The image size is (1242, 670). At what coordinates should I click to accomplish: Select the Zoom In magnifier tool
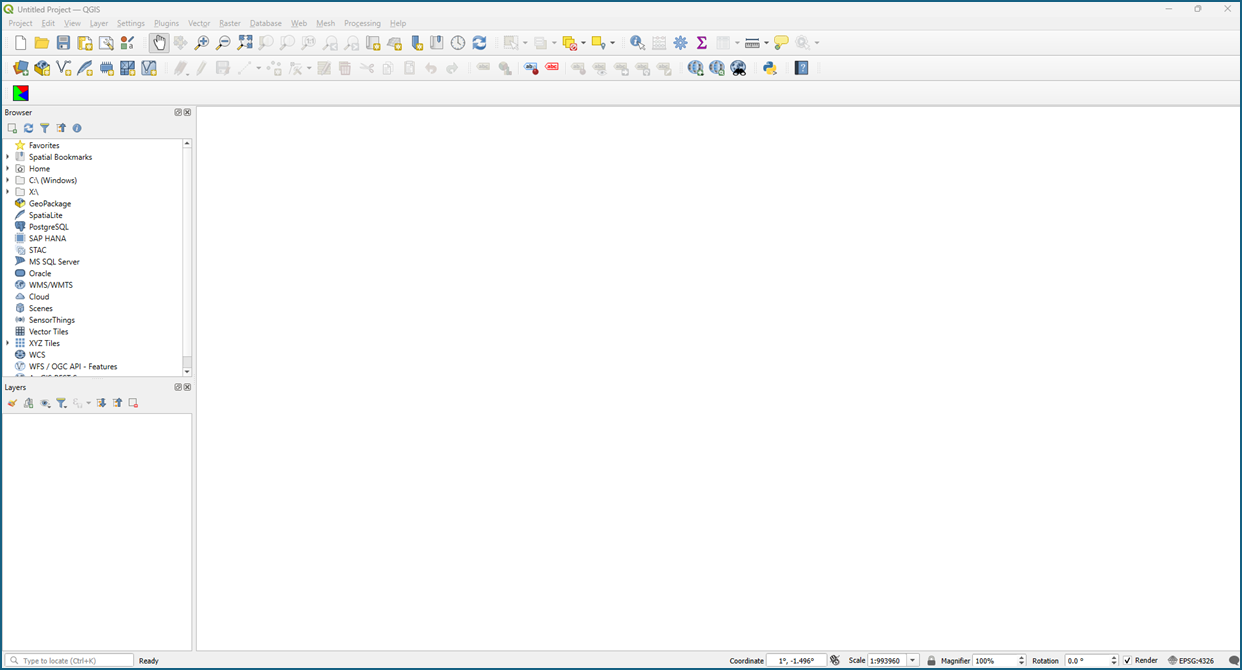pos(202,43)
